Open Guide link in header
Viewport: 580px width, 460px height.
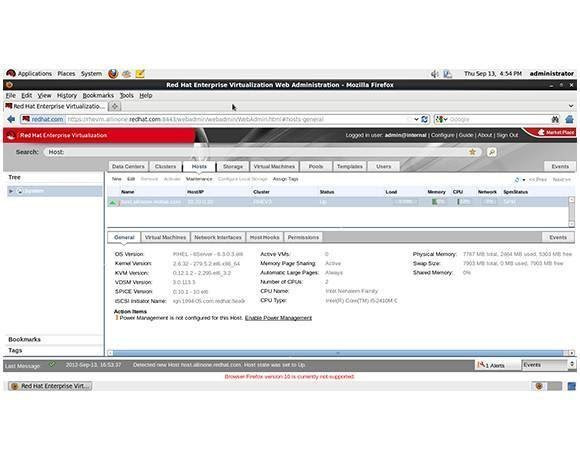(466, 135)
